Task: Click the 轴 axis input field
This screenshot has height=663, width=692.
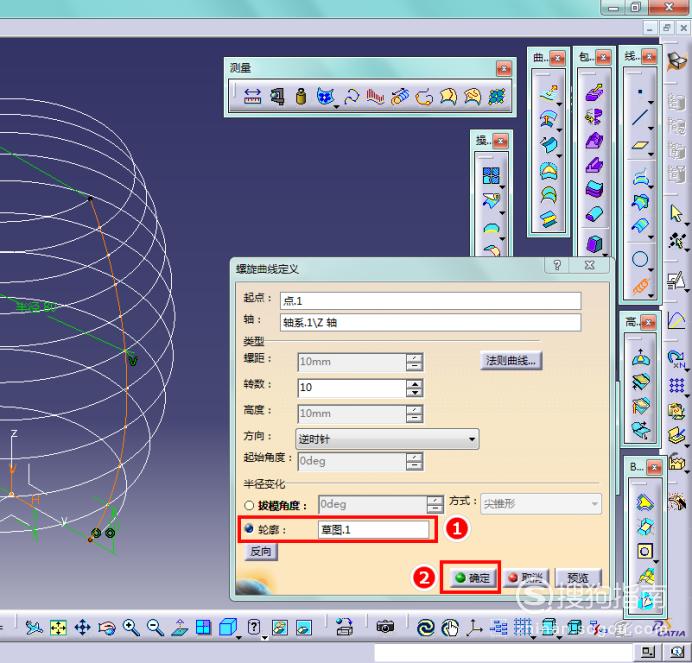Action: click(x=430, y=322)
